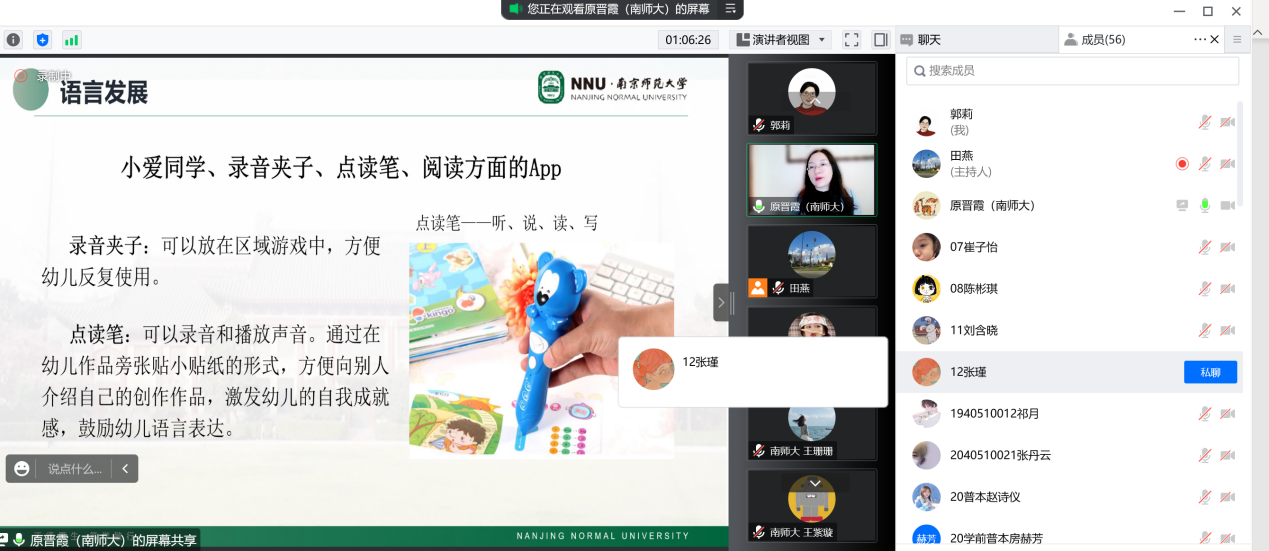The width and height of the screenshot is (1269, 551).
Task: Toggle the green microphone for 原晋霞
Action: click(x=1205, y=205)
